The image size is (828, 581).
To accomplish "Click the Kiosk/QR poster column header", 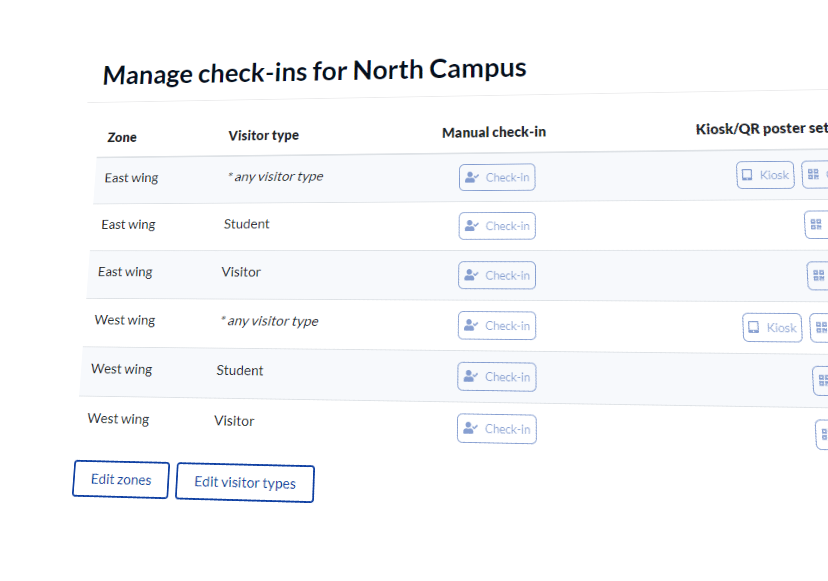I will (x=761, y=129).
